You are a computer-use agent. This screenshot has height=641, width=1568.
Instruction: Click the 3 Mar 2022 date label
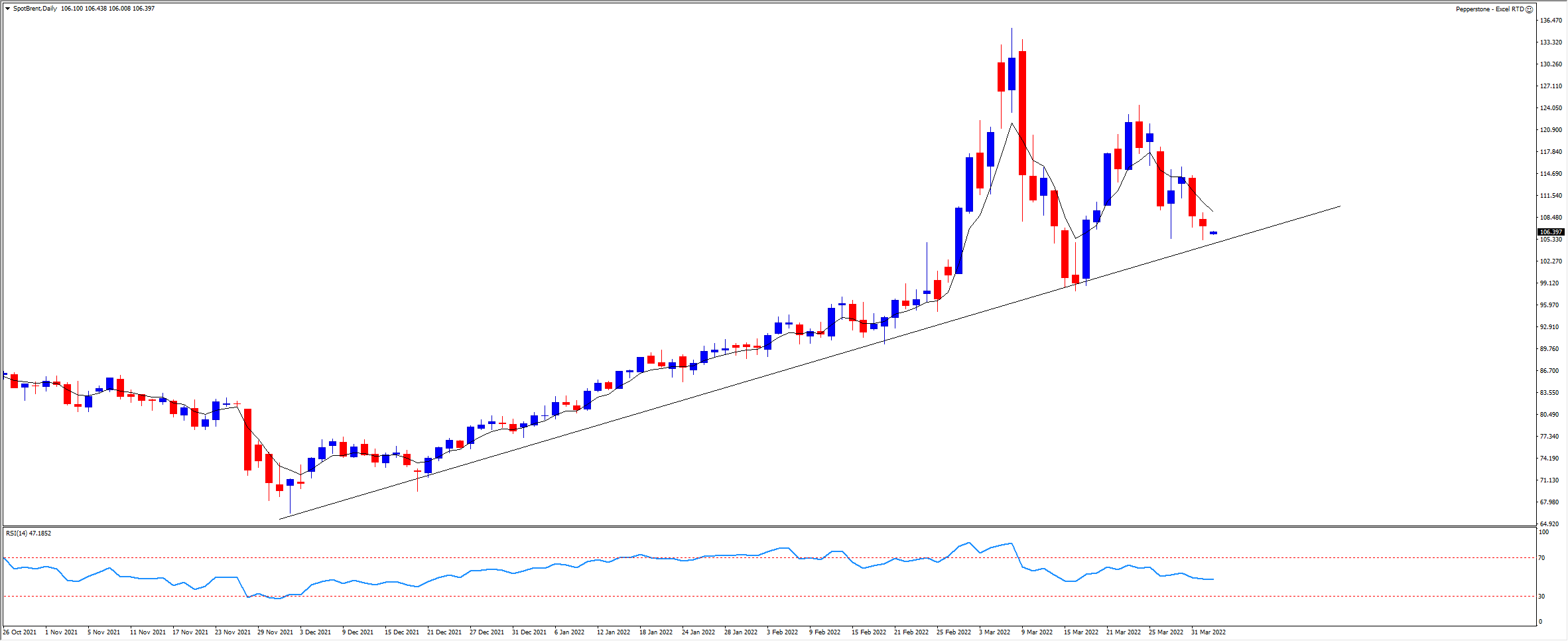click(994, 632)
